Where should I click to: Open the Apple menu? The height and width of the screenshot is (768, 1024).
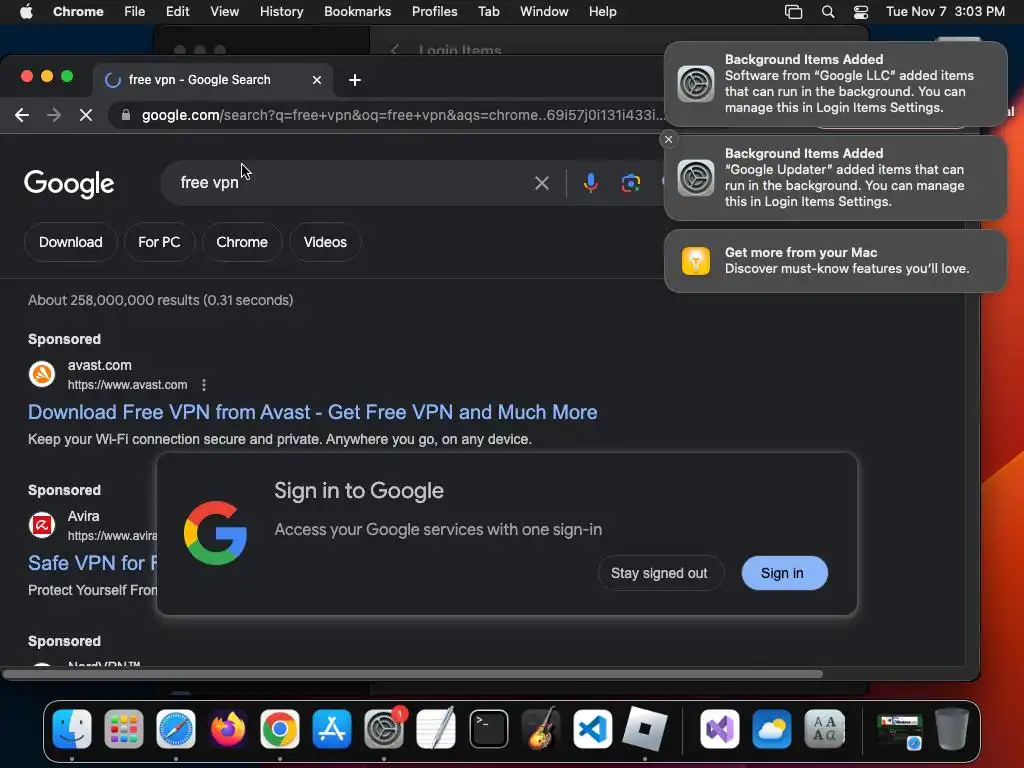[x=26, y=12]
